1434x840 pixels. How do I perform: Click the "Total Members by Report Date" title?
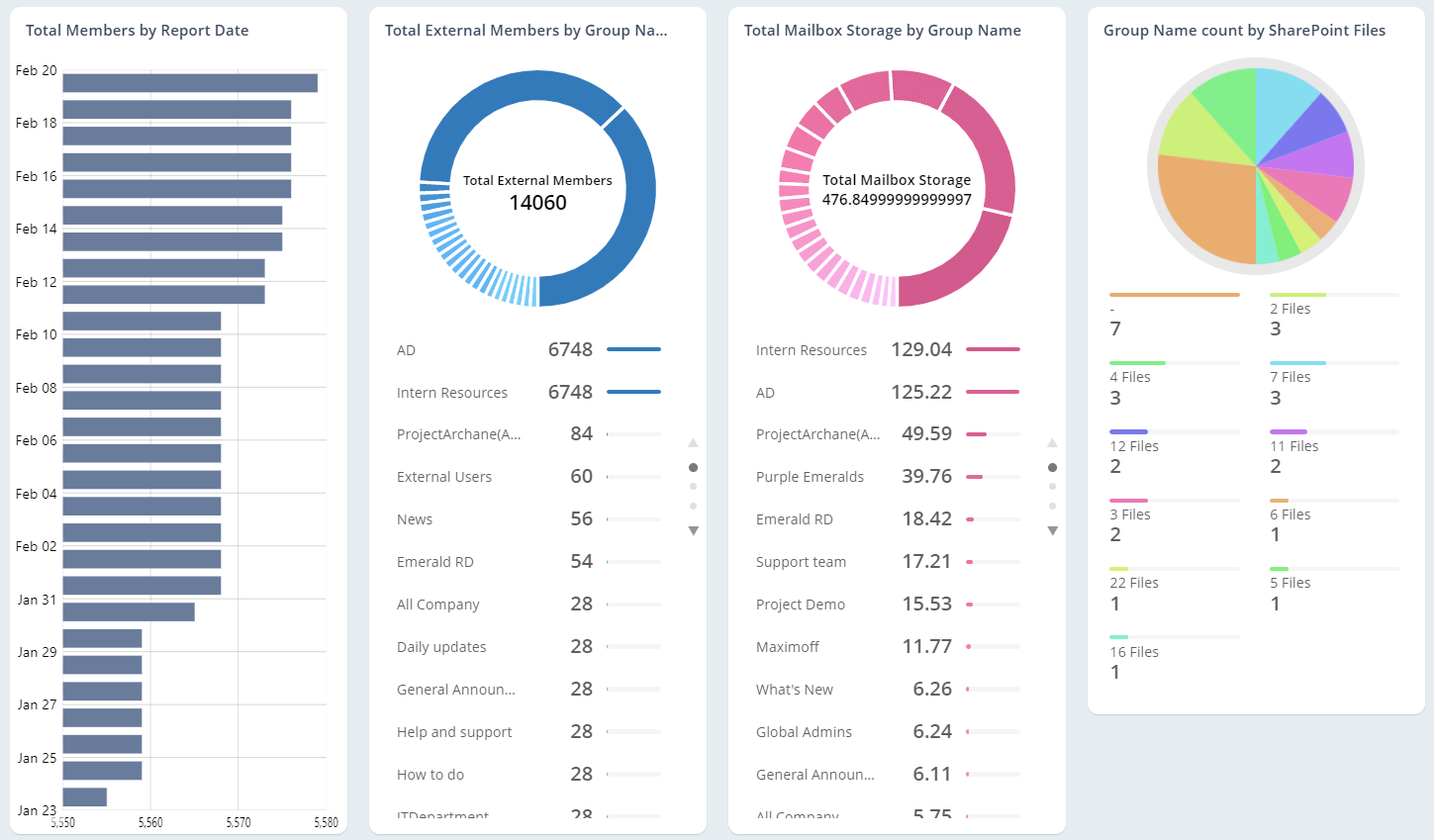coord(138,31)
